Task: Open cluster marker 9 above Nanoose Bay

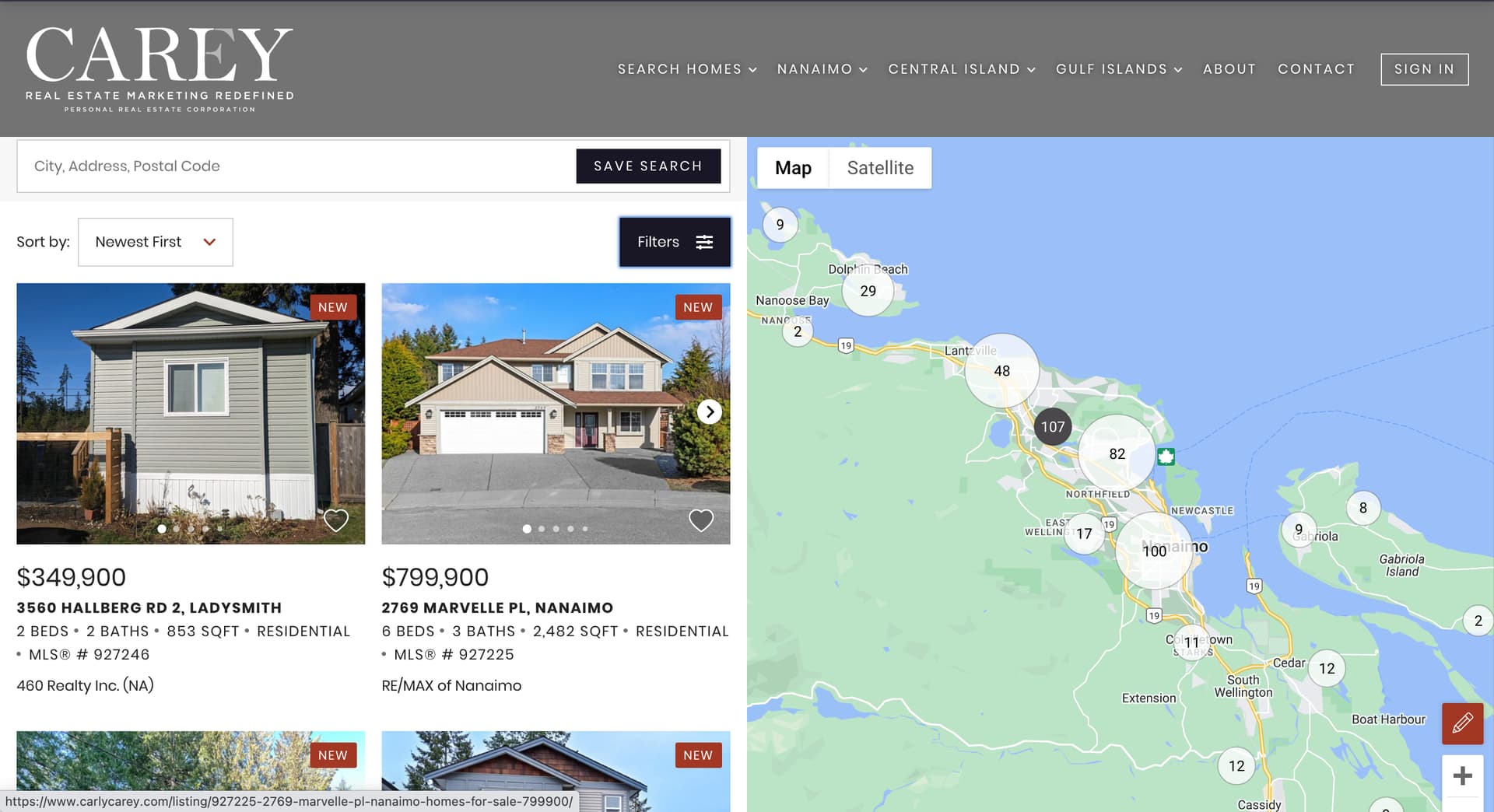Action: (x=780, y=225)
